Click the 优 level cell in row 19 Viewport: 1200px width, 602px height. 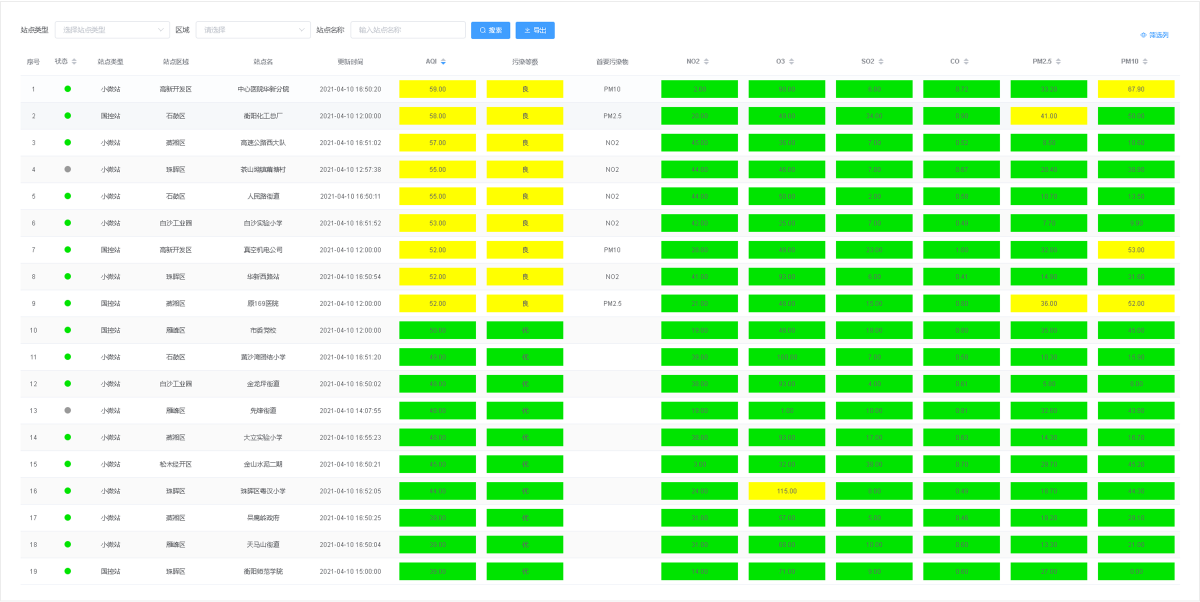click(525, 571)
